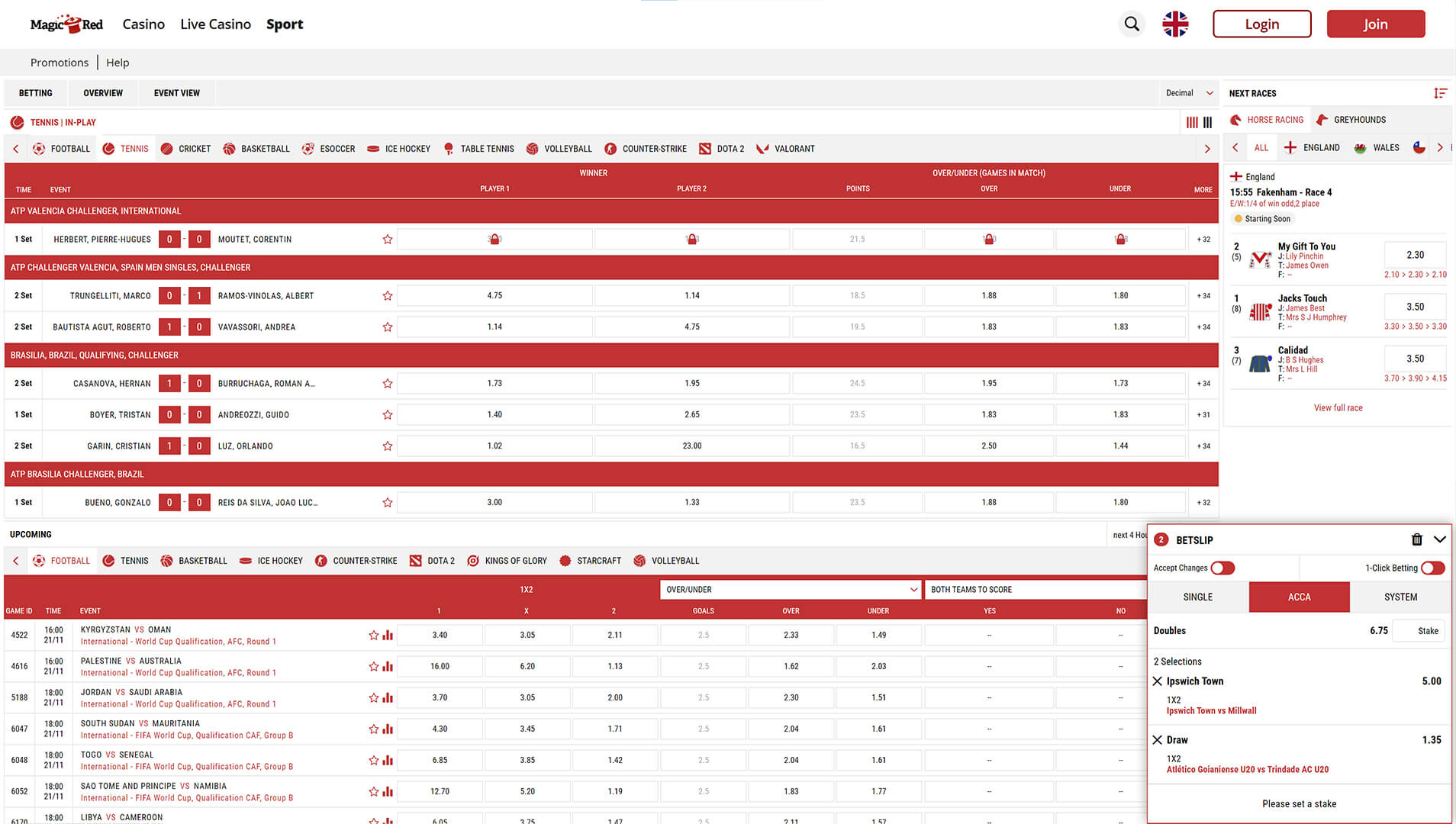
Task: Favorite the Trungelliti vs Ramos-Vinolas star
Action: [x=388, y=296]
